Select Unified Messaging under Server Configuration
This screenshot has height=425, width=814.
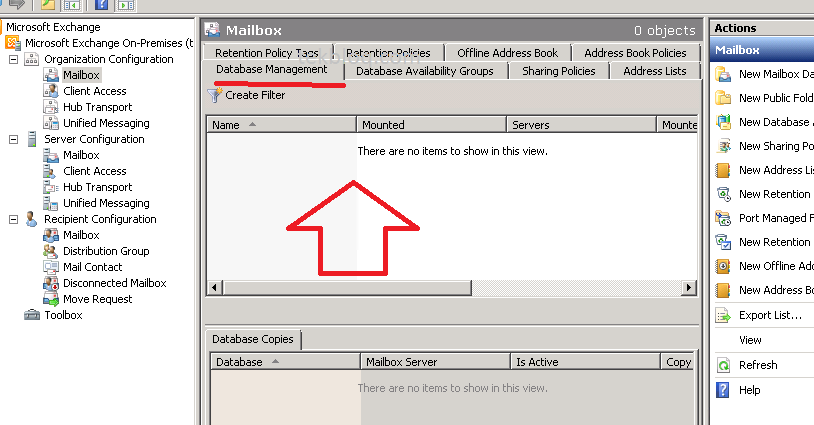[106, 203]
